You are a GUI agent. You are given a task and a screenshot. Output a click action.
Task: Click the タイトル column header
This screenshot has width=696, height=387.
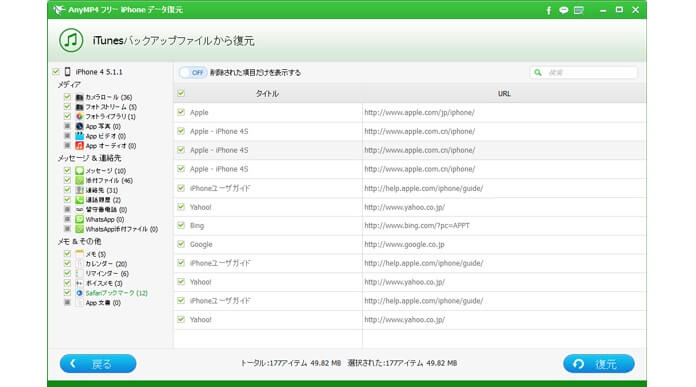click(x=267, y=94)
